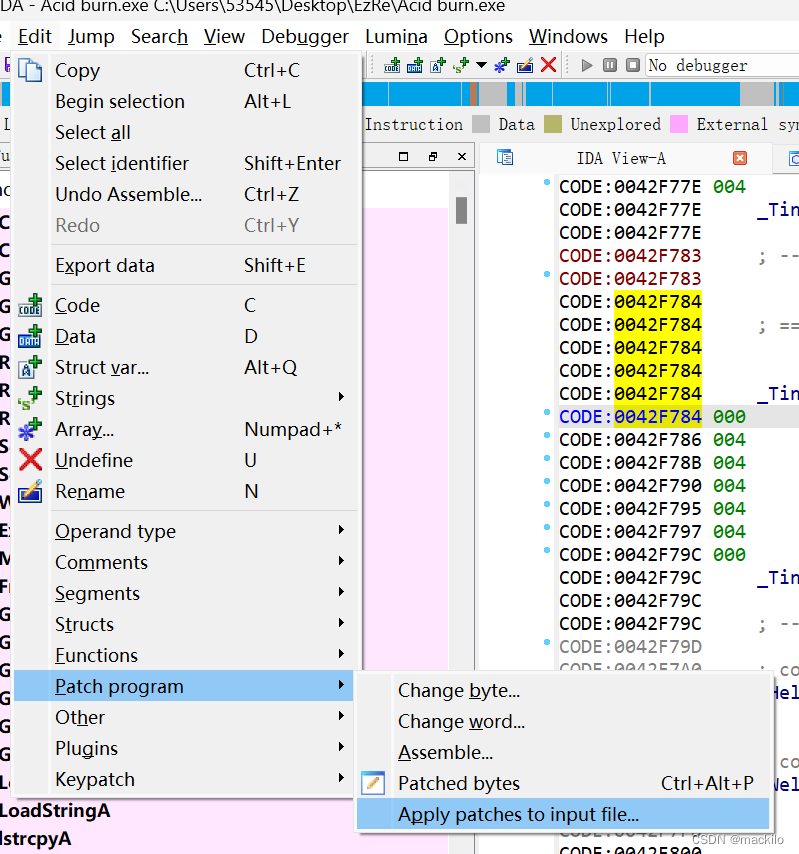This screenshot has height=854, width=799.
Task: Click the navigation band overview bar
Action: click(580, 94)
